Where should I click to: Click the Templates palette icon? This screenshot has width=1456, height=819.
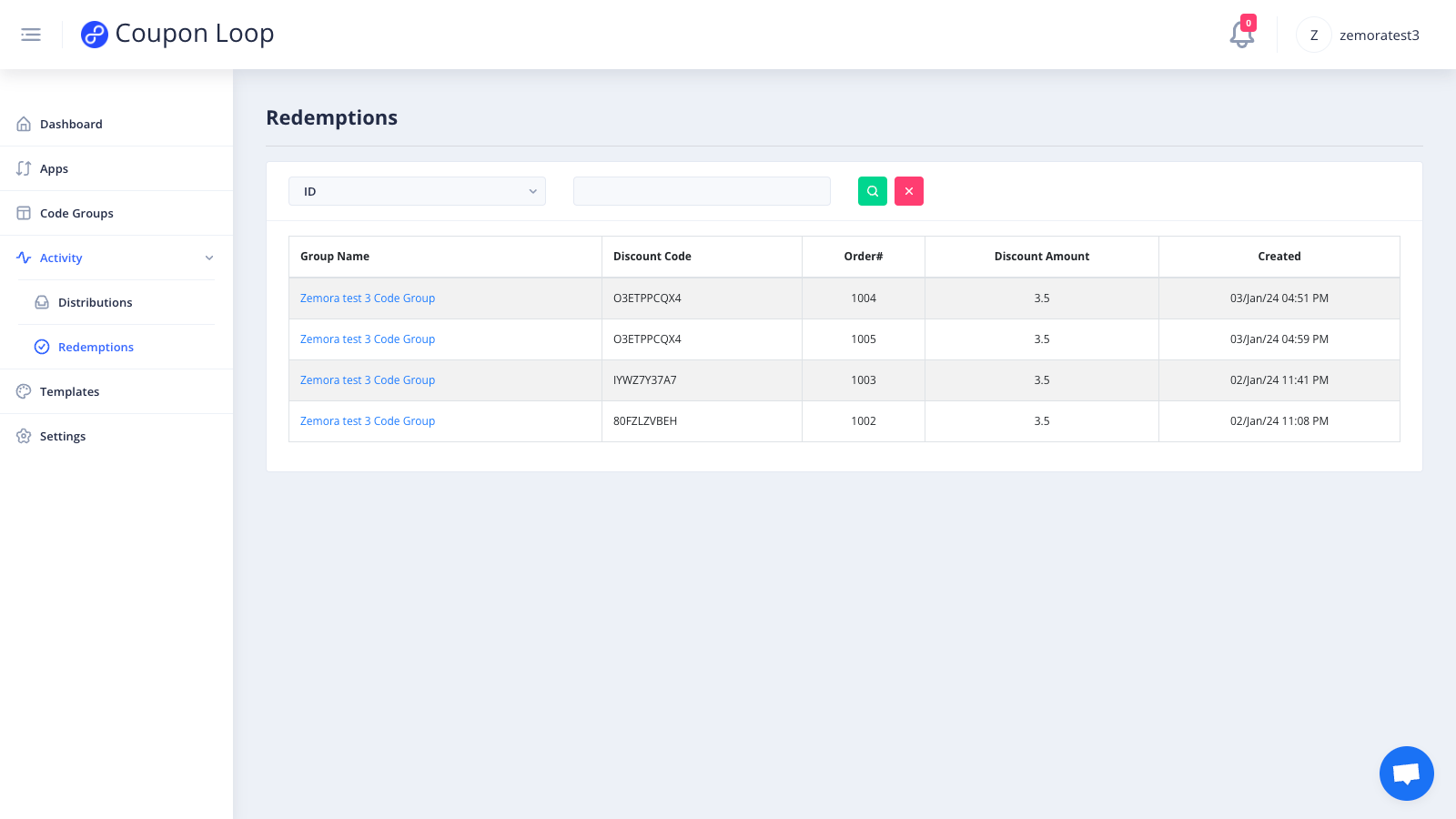click(x=24, y=391)
